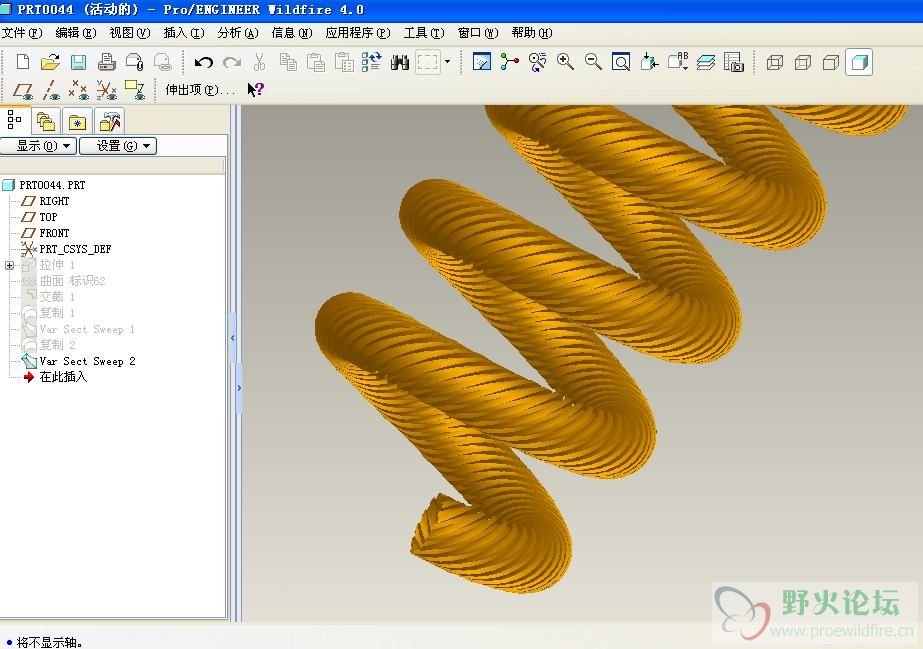Screen dimensions: 923x649
Task: Refit the model to the screen
Action: [x=621, y=62]
